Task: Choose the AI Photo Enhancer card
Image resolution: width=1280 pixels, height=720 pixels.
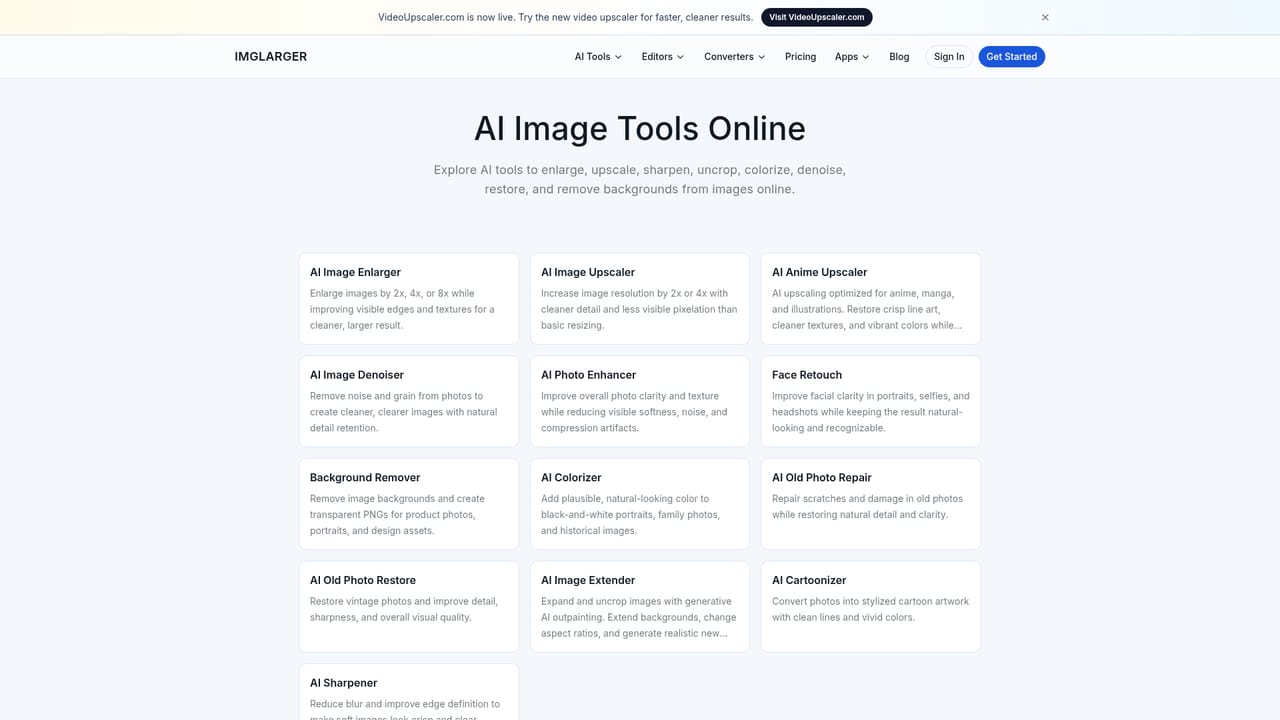Action: 640,401
